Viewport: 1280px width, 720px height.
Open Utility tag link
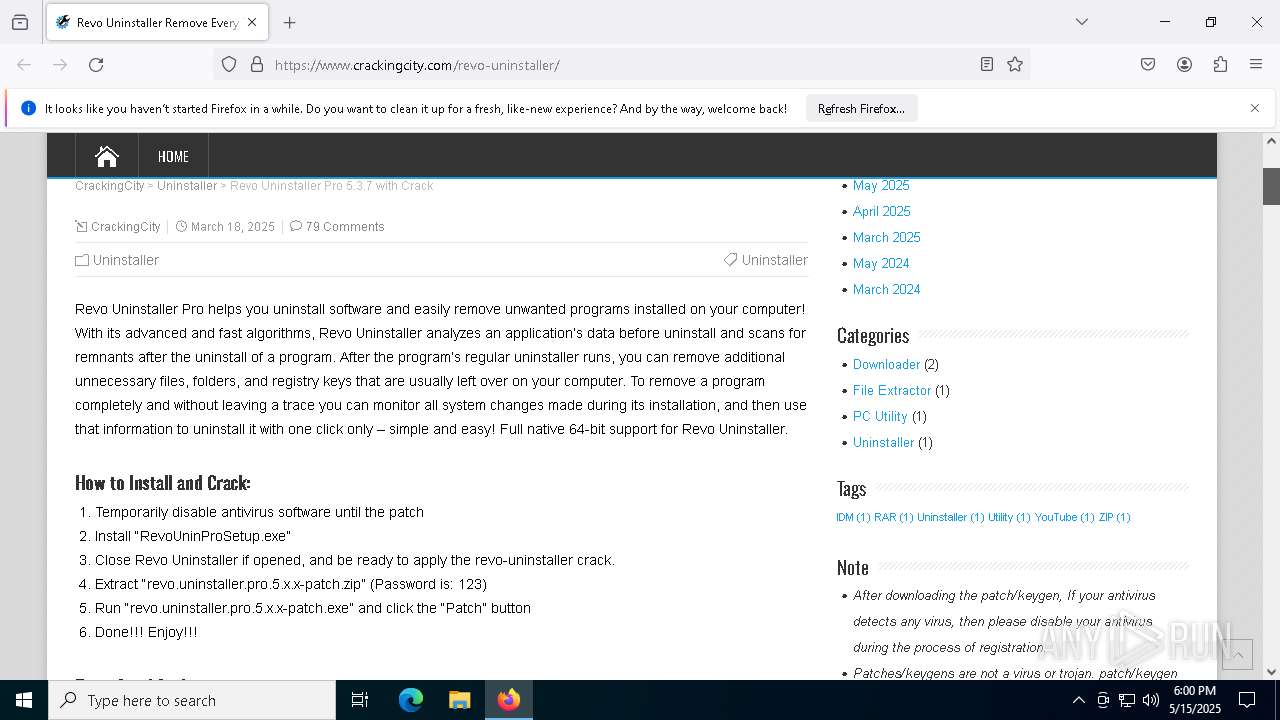tap(1009, 518)
